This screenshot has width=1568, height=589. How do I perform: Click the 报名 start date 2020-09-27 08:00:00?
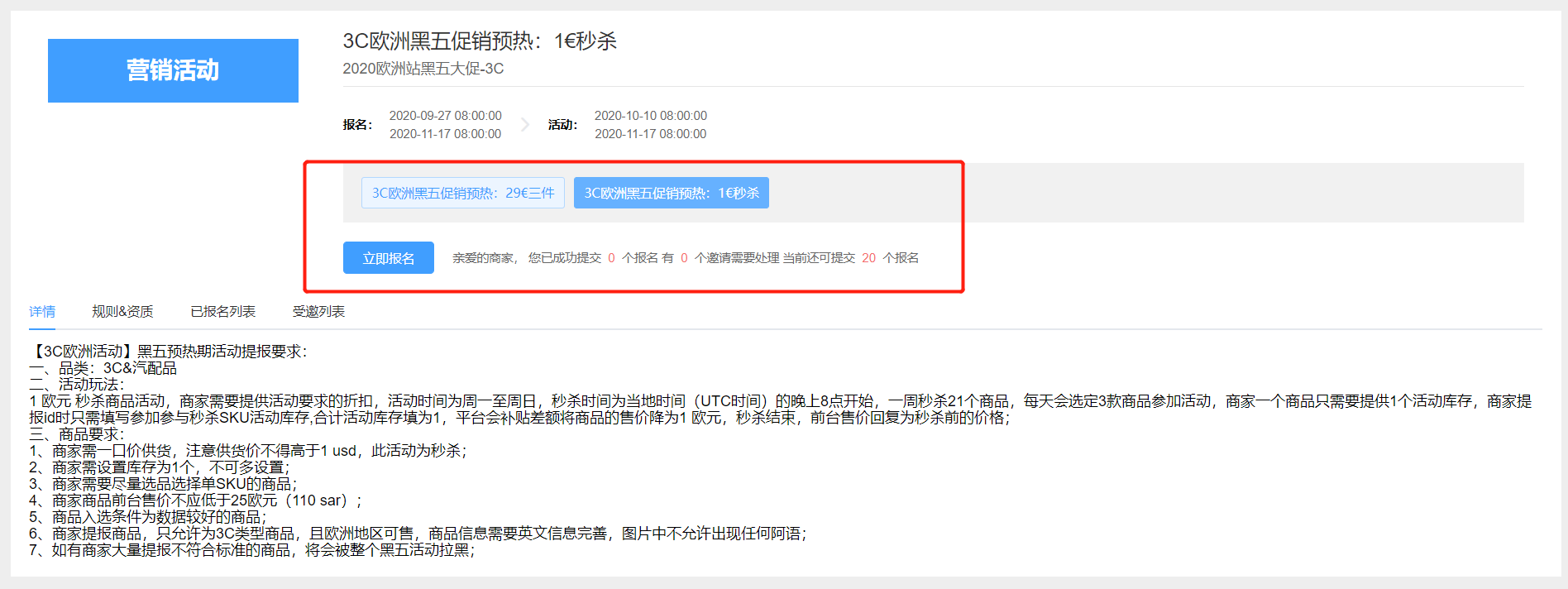(x=446, y=116)
